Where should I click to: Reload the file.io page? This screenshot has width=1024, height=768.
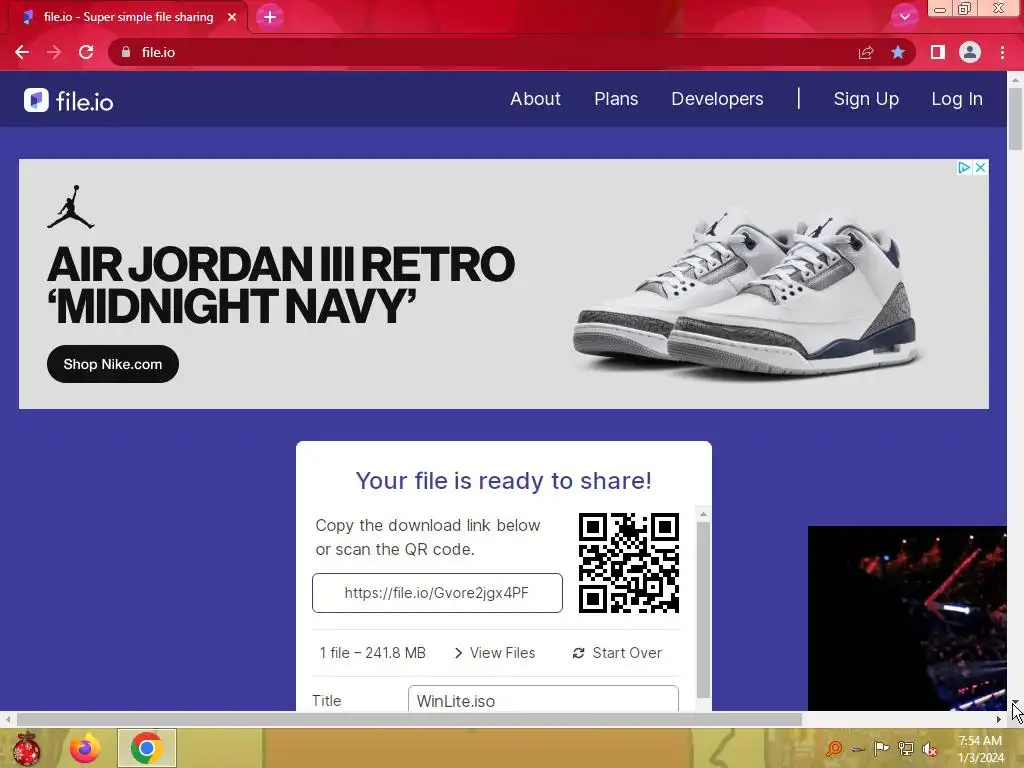[86, 52]
